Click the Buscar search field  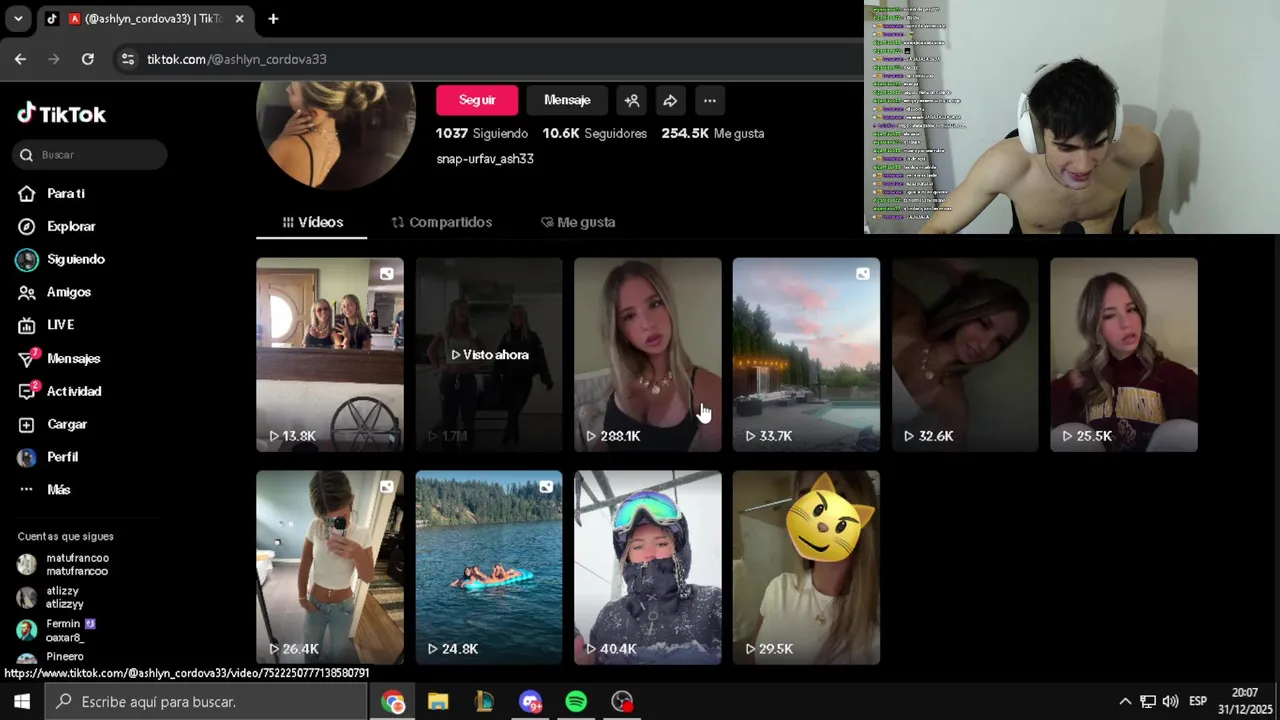pyautogui.click(x=90, y=155)
